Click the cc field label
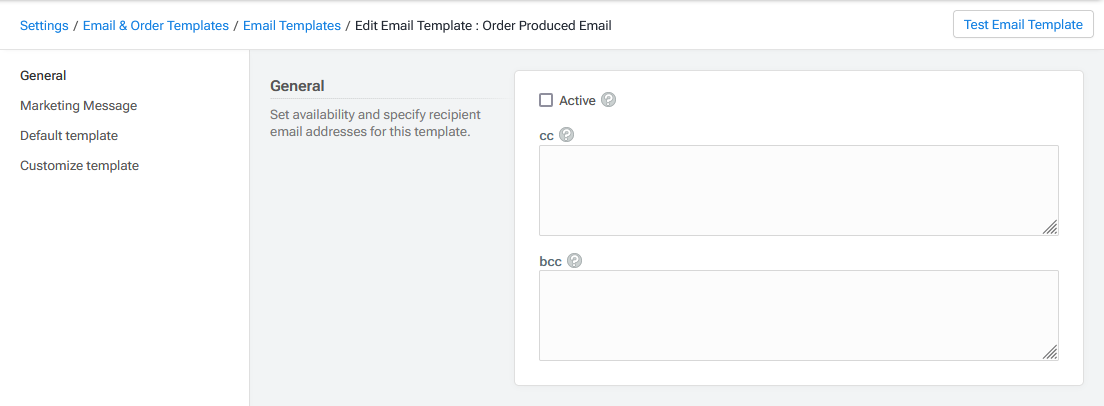The width and height of the screenshot is (1104, 406). pos(546,135)
